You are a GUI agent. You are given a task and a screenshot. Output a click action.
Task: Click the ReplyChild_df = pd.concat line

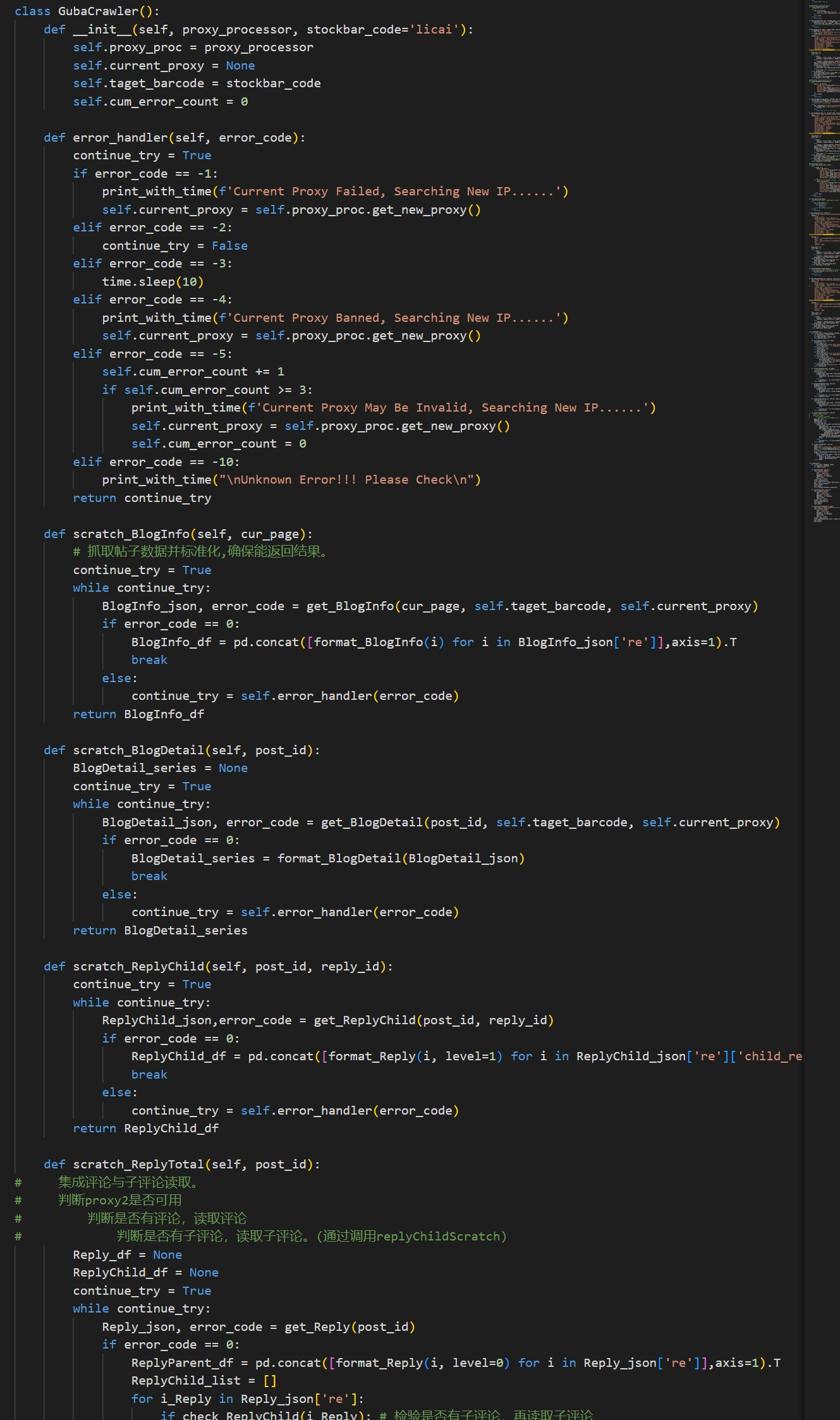466,1056
